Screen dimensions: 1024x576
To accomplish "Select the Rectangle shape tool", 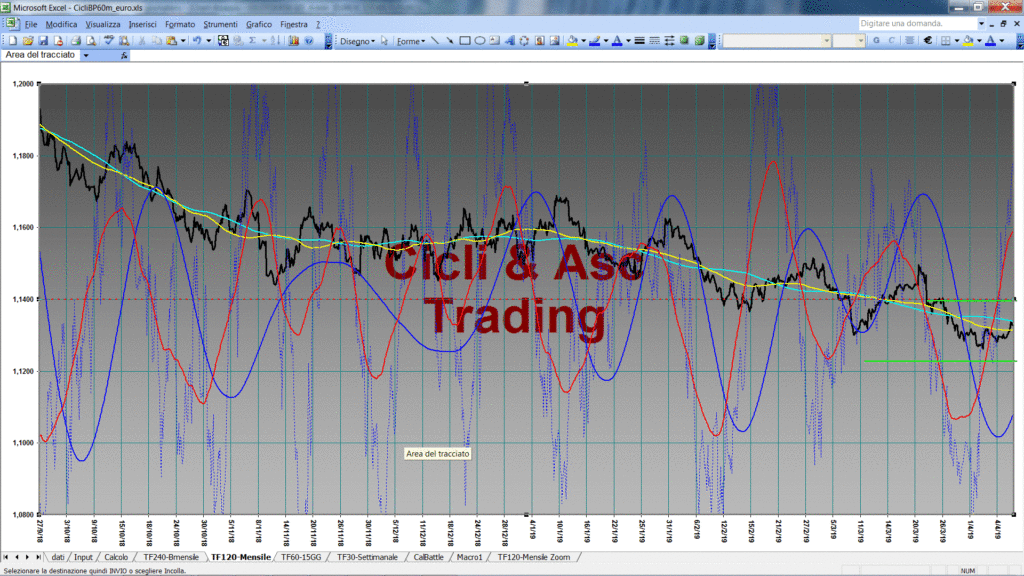I will pyautogui.click(x=465, y=40).
